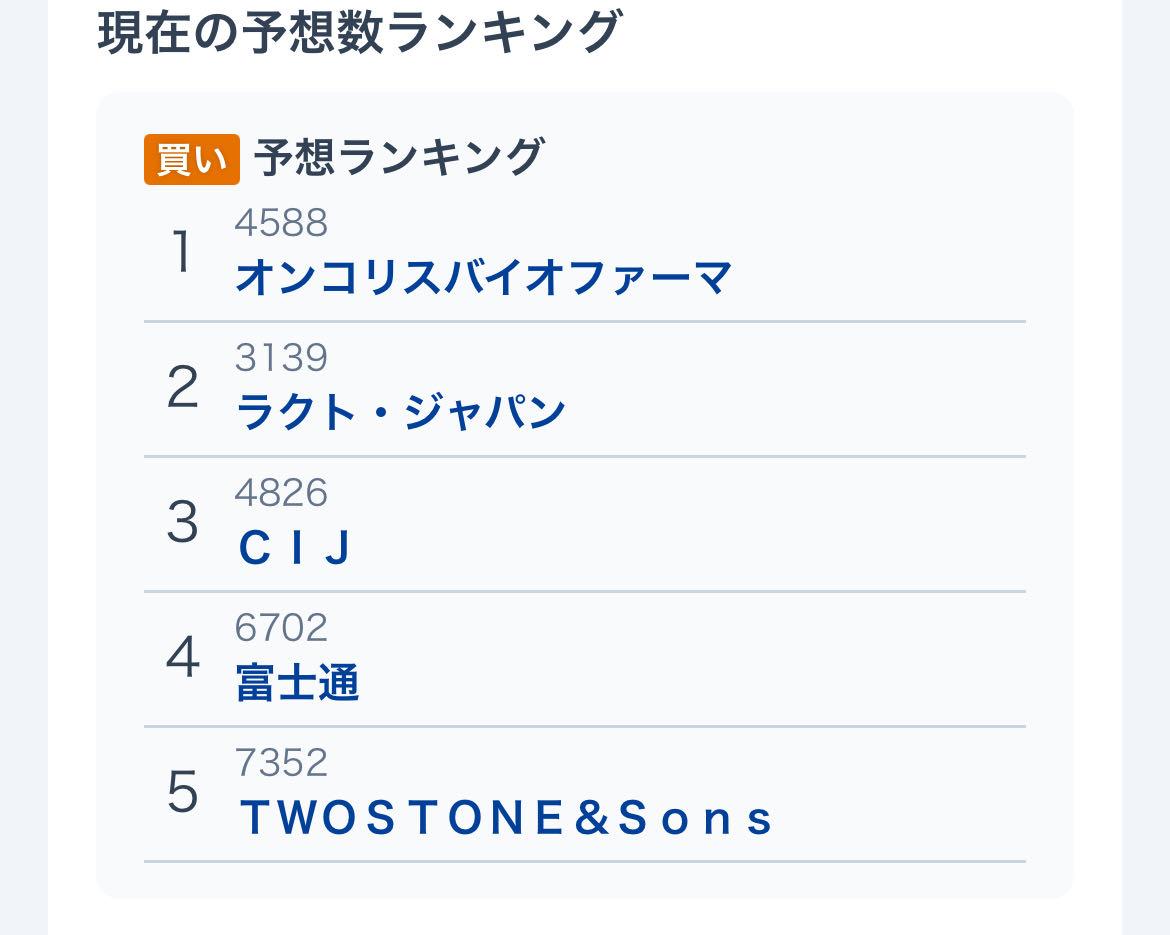This screenshot has width=1170, height=935.
Task: Select stock code 7352
Action: tap(281, 763)
